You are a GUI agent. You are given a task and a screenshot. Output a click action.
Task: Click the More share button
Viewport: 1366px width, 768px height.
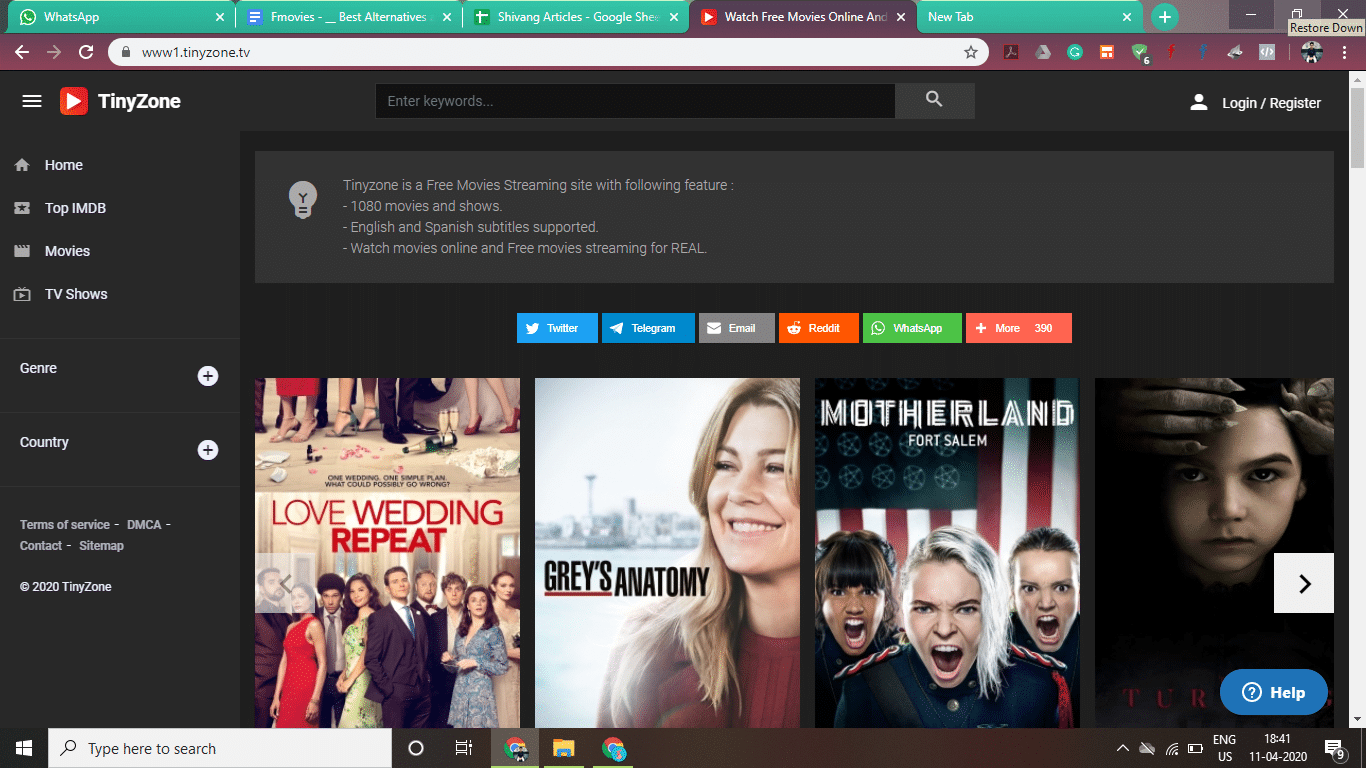click(1018, 328)
